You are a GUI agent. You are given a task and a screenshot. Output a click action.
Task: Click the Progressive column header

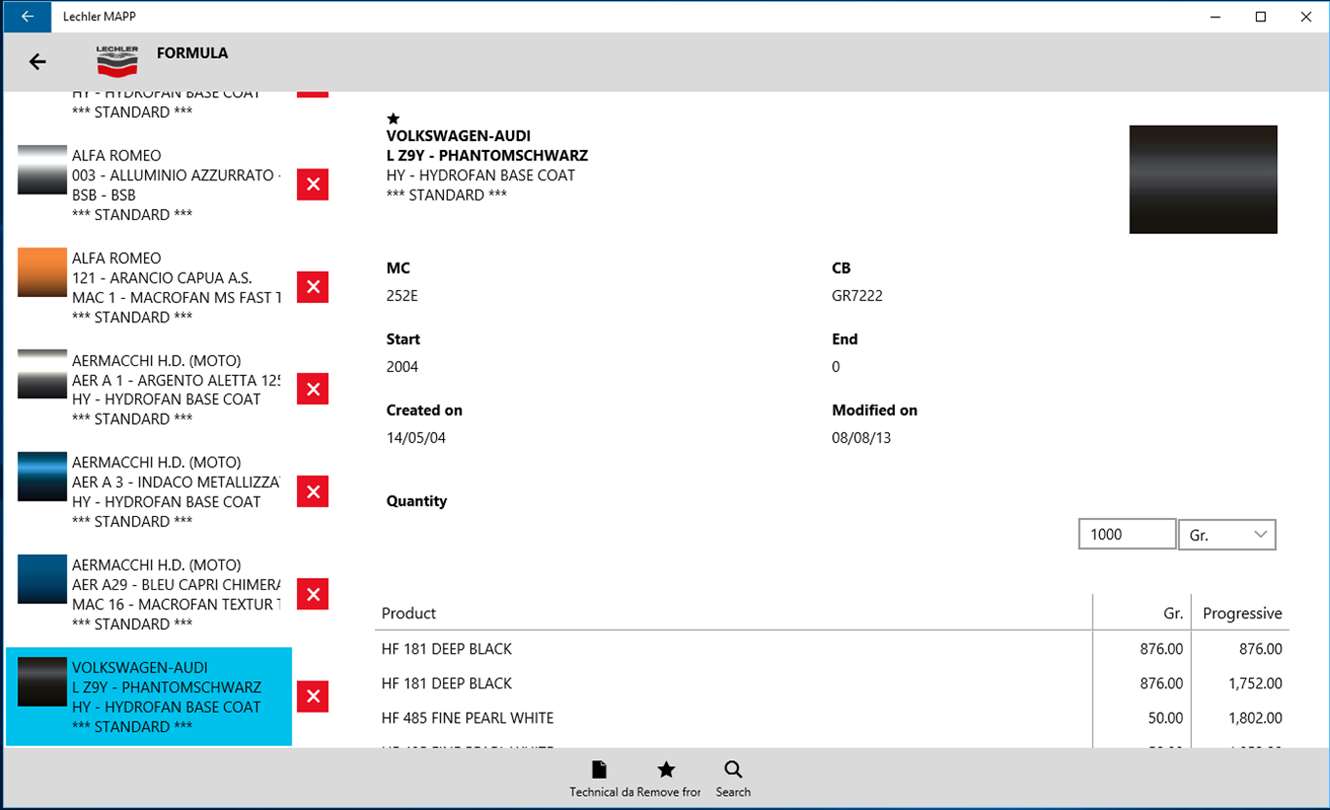[1242, 613]
